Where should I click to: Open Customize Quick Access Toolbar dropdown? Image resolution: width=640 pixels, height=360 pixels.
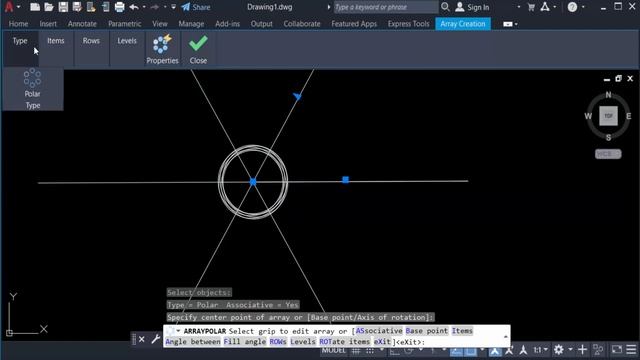point(174,7)
